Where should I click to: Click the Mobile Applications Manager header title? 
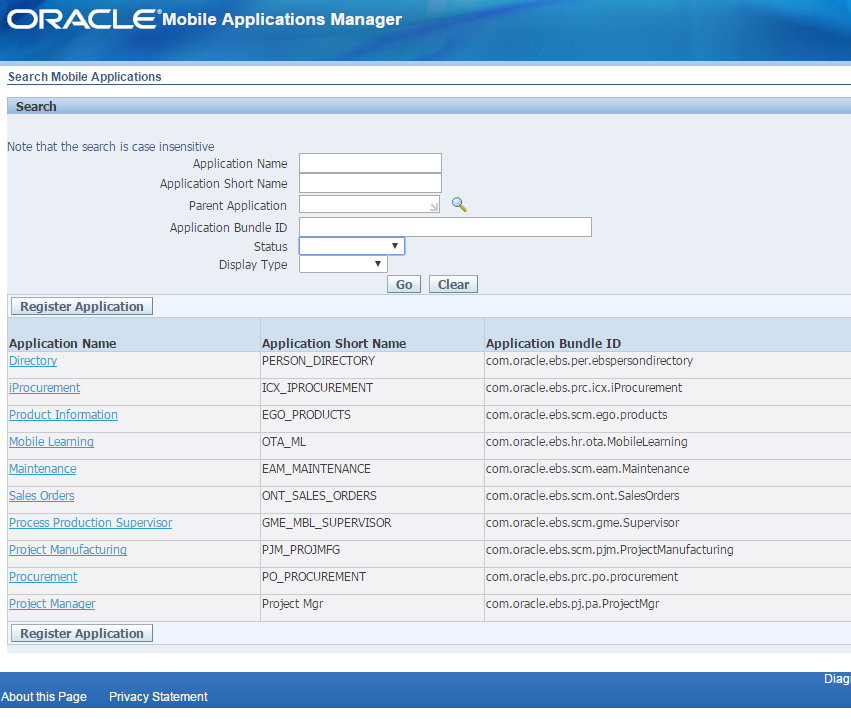(x=282, y=20)
